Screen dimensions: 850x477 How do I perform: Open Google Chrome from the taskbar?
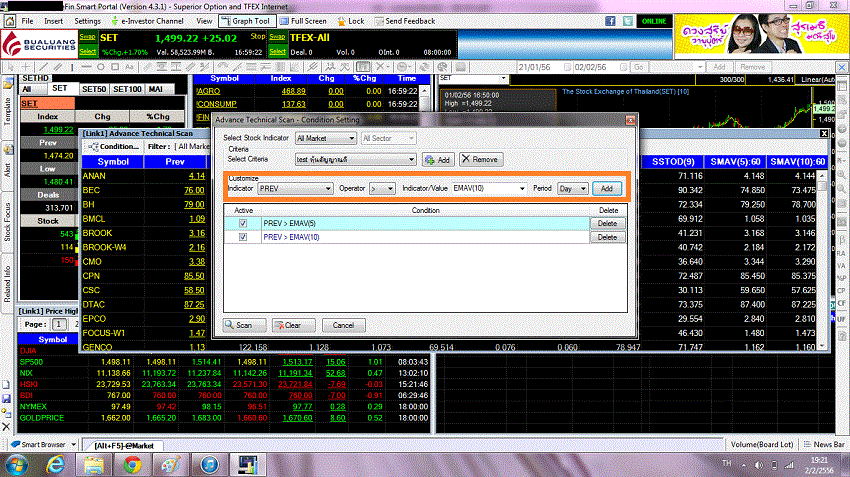coord(132,465)
